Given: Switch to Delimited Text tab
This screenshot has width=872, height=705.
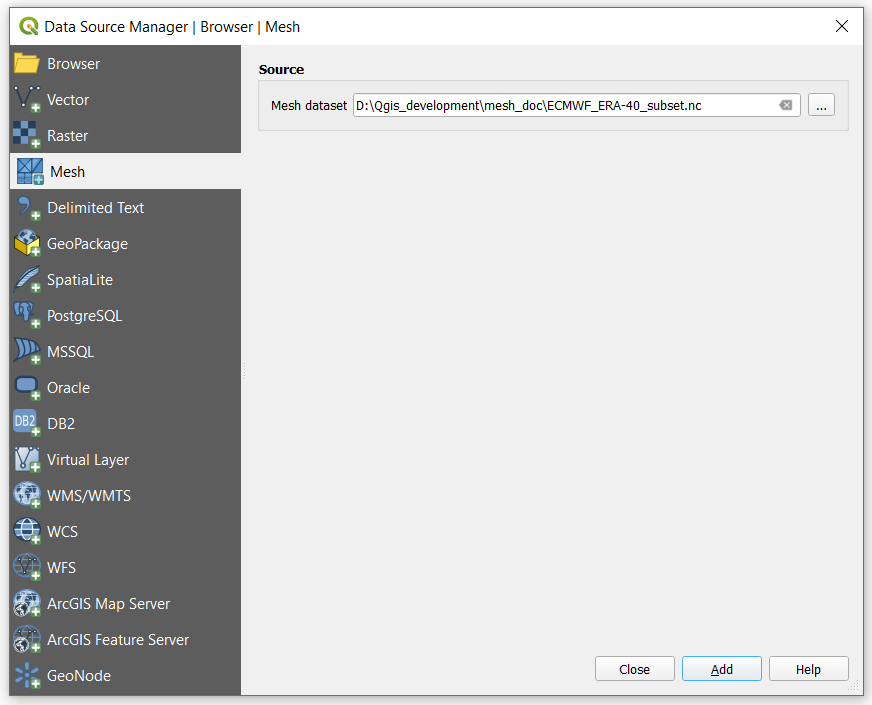Looking at the screenshot, I should [x=95, y=208].
